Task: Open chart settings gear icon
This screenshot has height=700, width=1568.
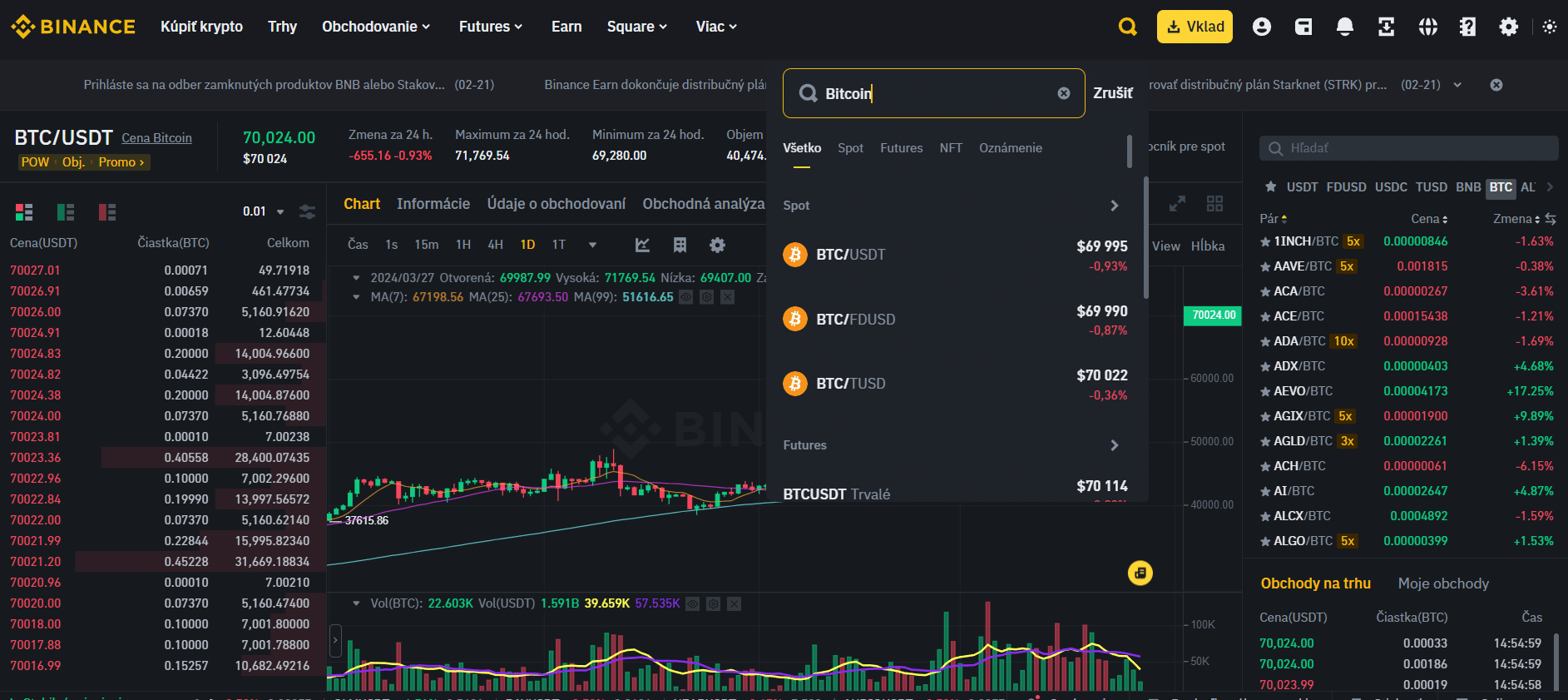Action: coord(717,245)
